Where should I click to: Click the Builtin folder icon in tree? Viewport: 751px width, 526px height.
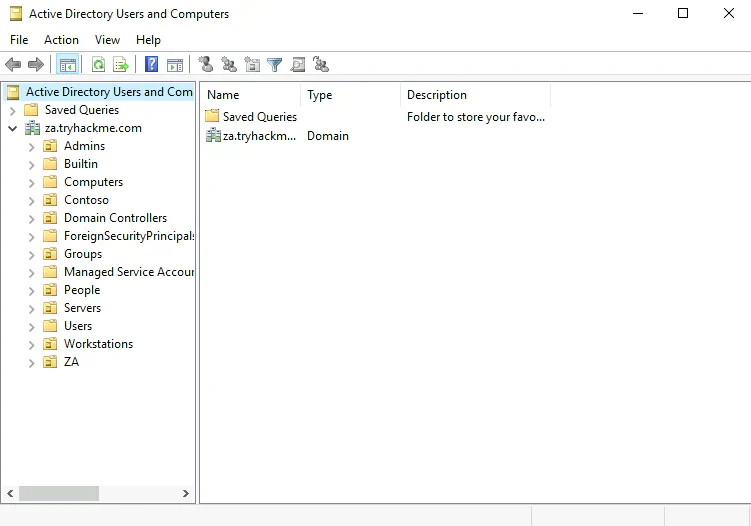[50, 164]
